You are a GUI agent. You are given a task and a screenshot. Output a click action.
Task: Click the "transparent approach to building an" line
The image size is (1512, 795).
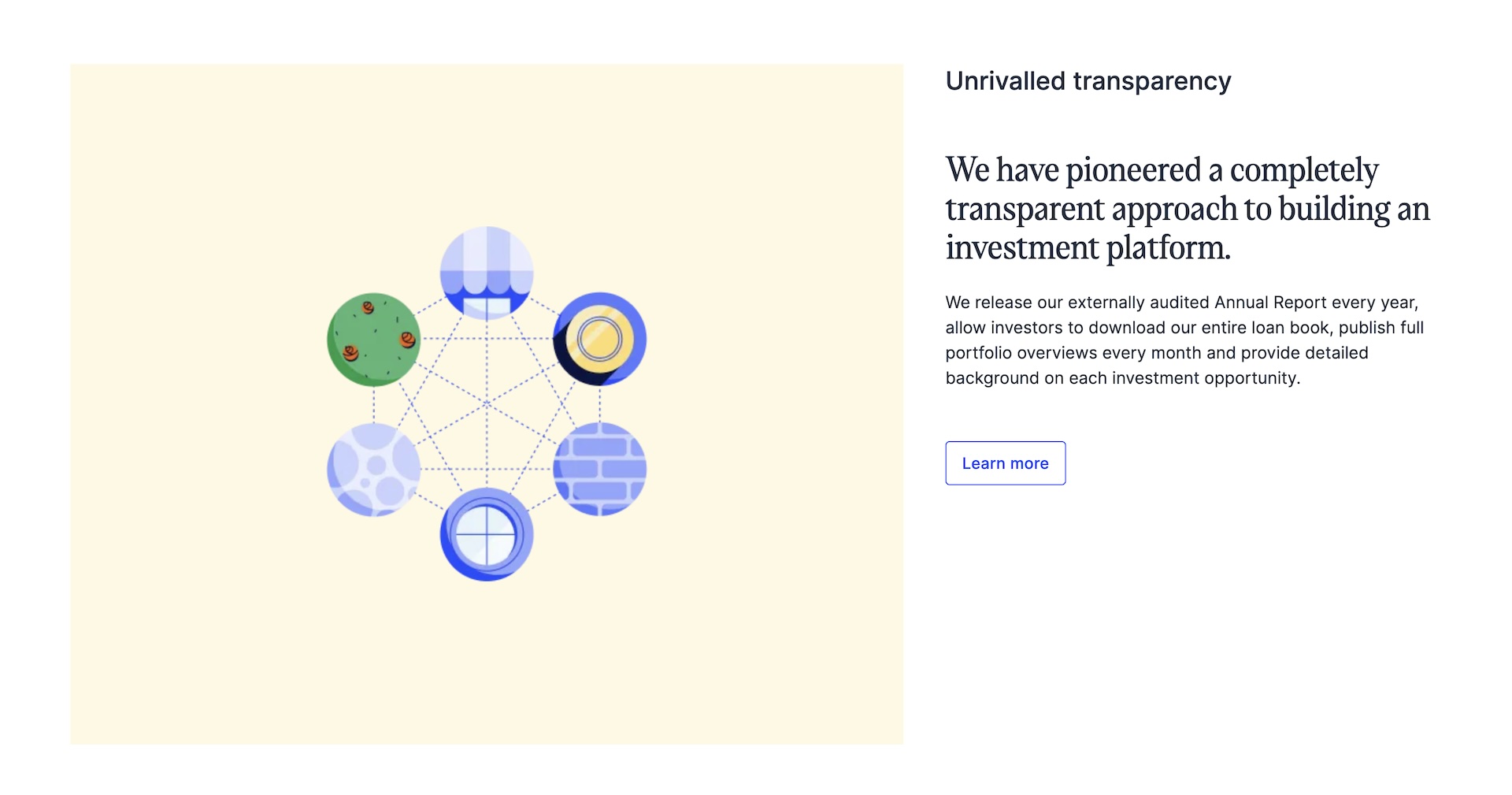pos(1187,209)
